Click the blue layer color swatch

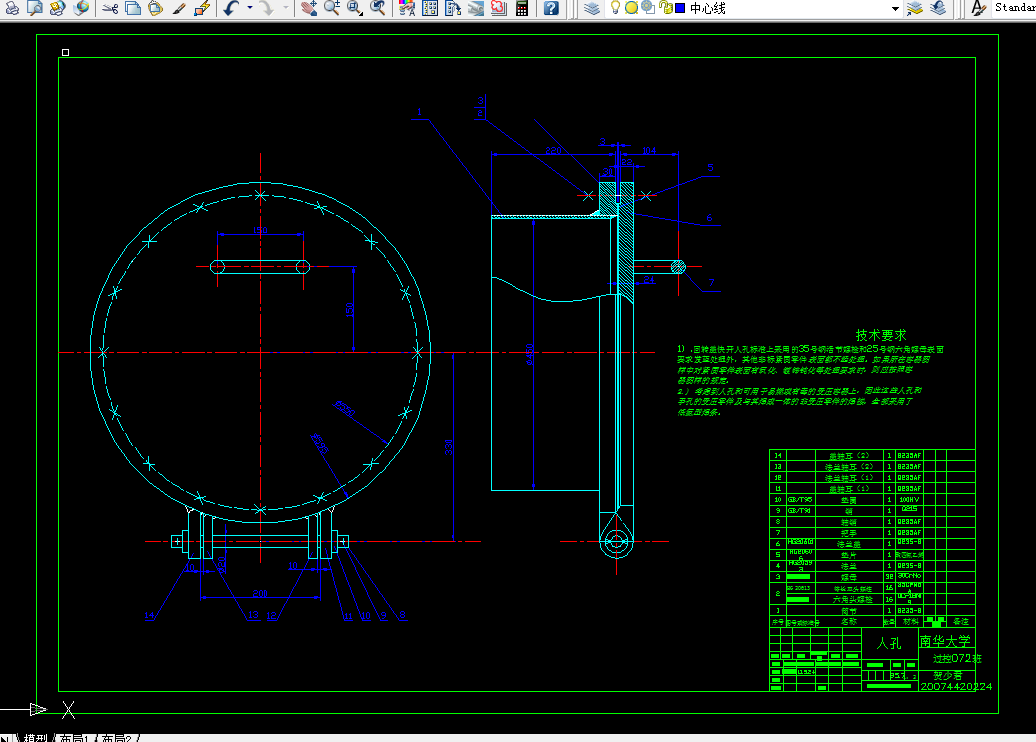[680, 8]
